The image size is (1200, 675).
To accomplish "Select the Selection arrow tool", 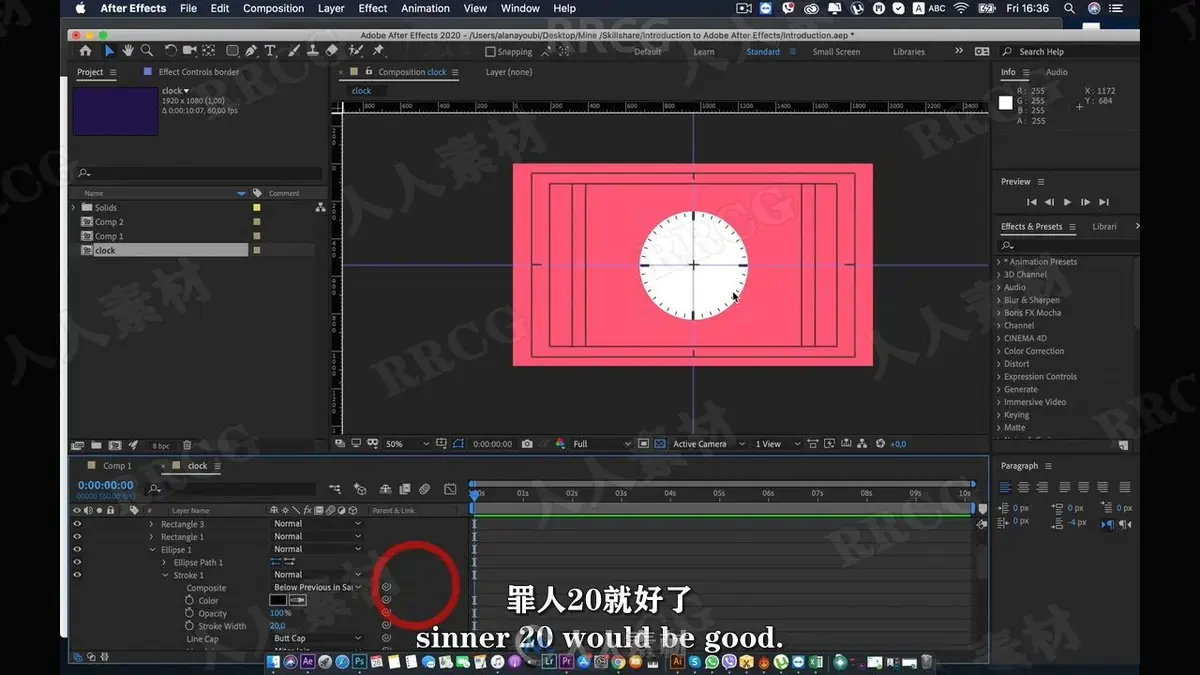I will coord(109,51).
